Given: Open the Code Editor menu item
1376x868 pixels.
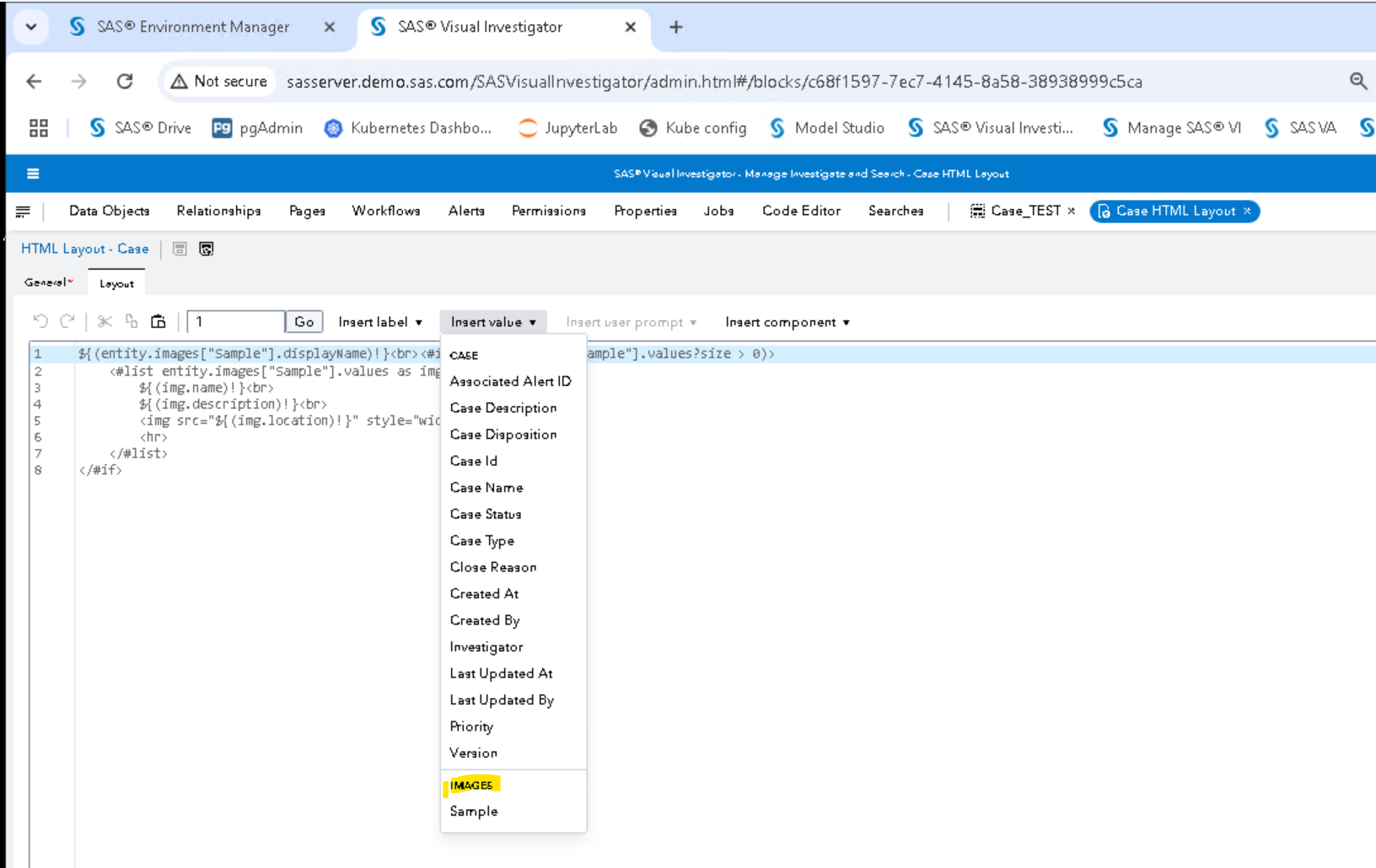Looking at the screenshot, I should 801,211.
